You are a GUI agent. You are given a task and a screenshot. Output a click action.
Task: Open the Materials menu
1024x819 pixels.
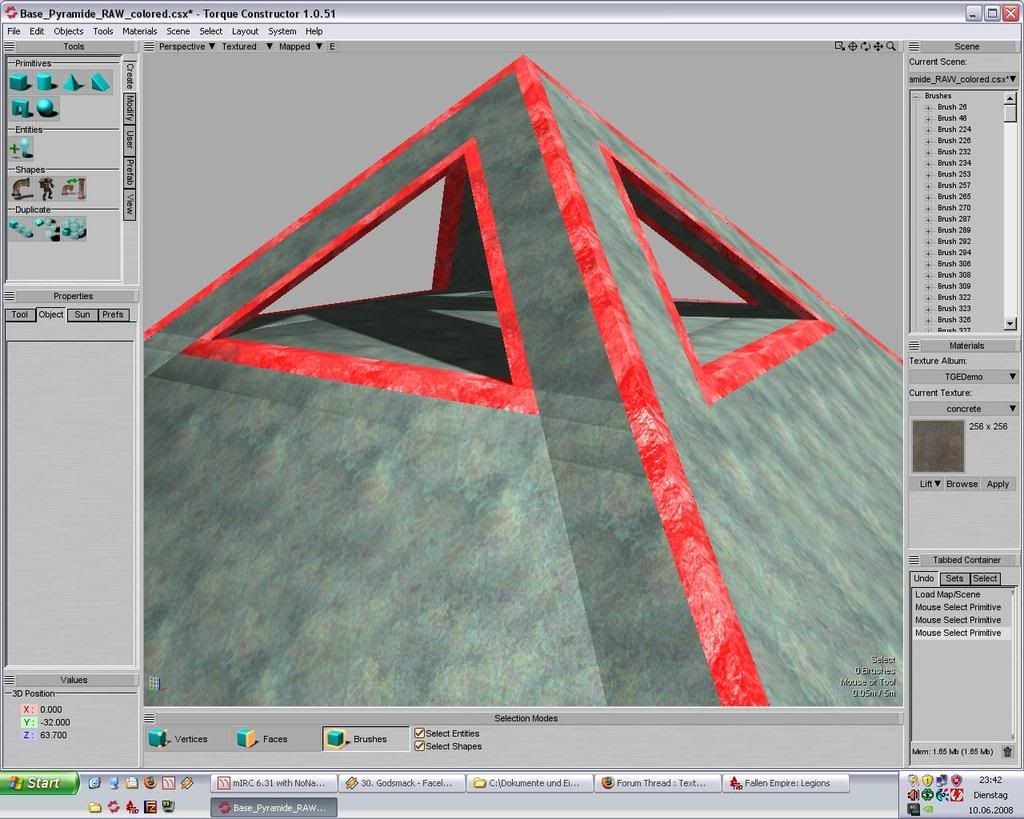tap(139, 31)
